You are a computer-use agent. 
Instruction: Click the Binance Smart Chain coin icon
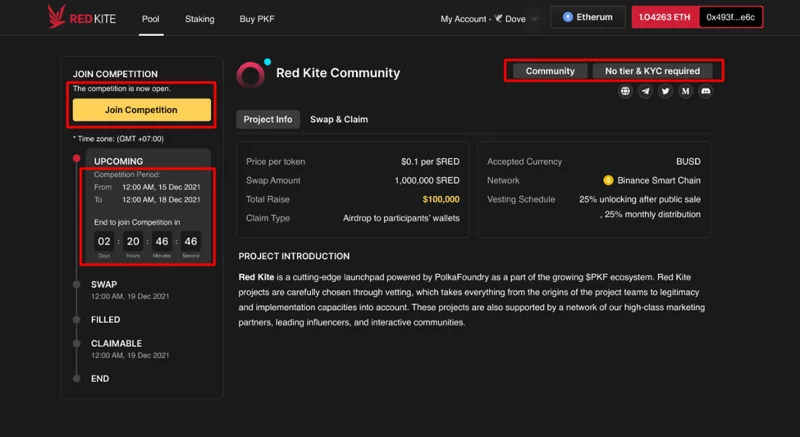(608, 180)
